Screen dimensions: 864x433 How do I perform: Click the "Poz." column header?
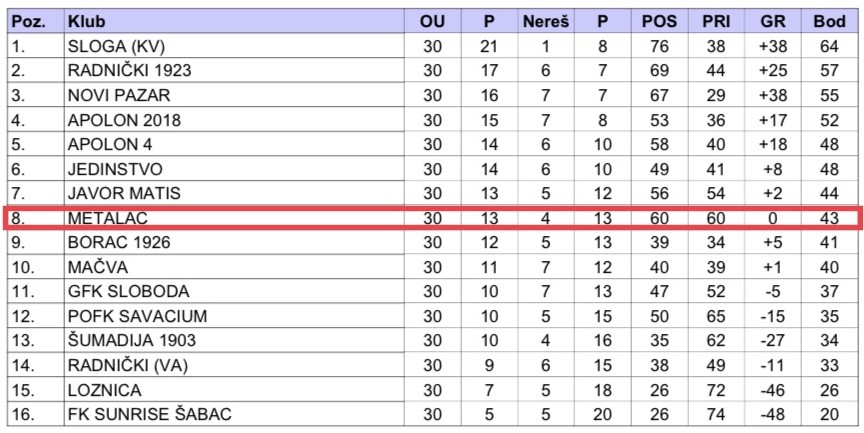[27, 21]
